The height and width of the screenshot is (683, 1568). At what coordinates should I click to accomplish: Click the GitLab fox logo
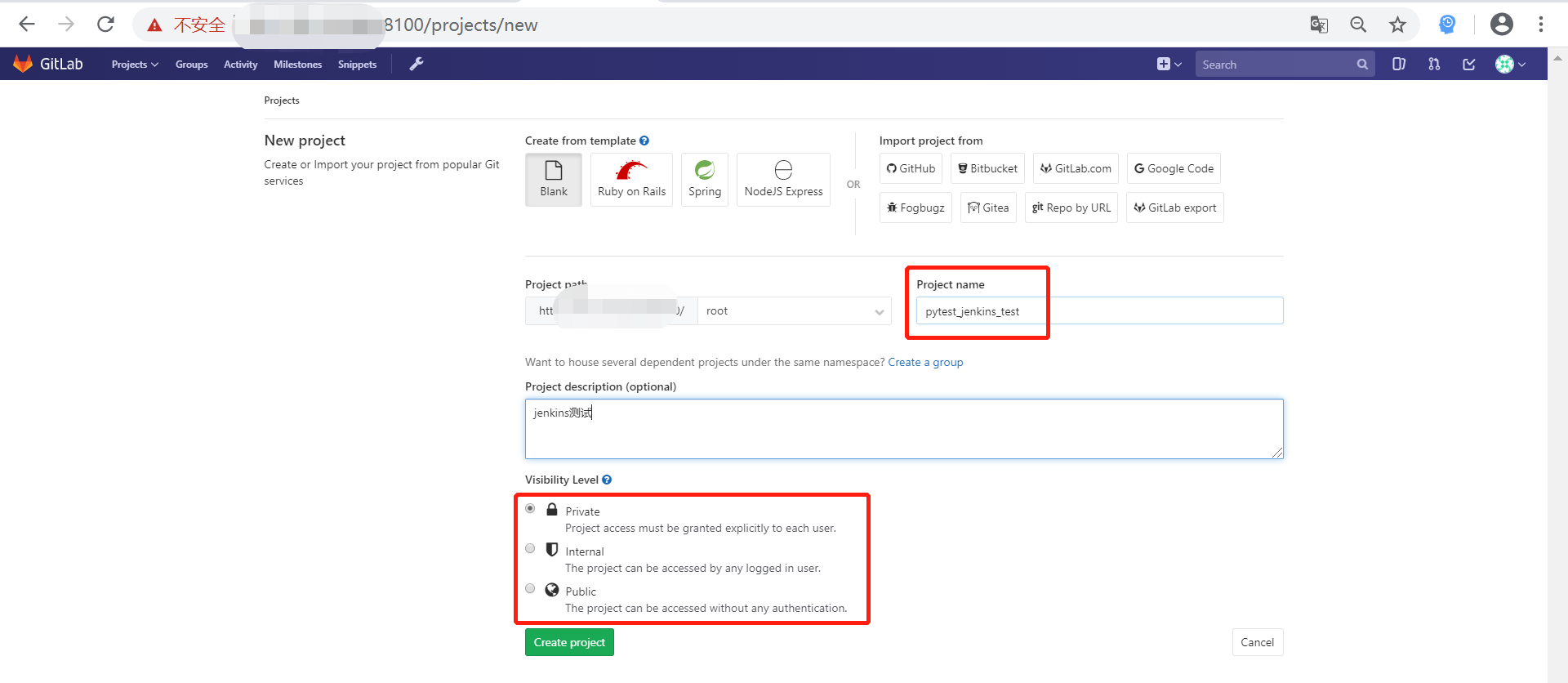pos(23,64)
